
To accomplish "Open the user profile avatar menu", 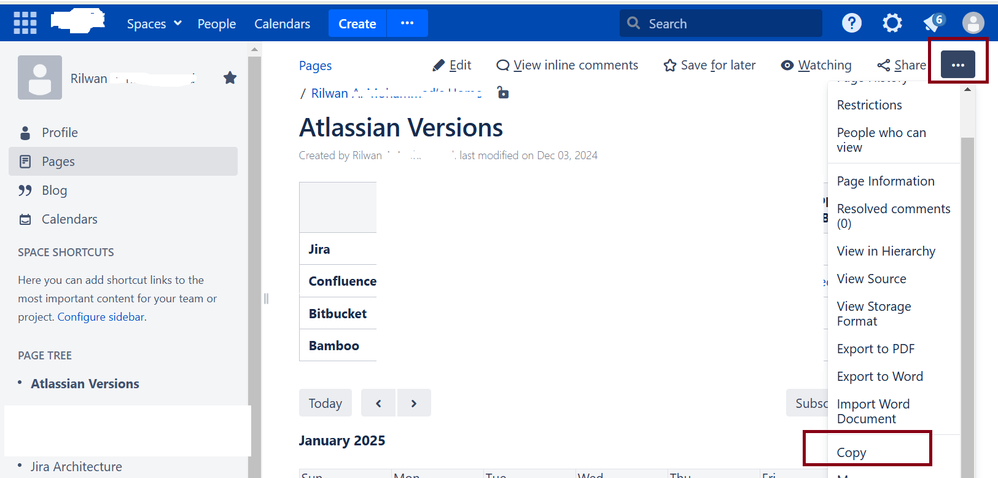I will 973,24.
